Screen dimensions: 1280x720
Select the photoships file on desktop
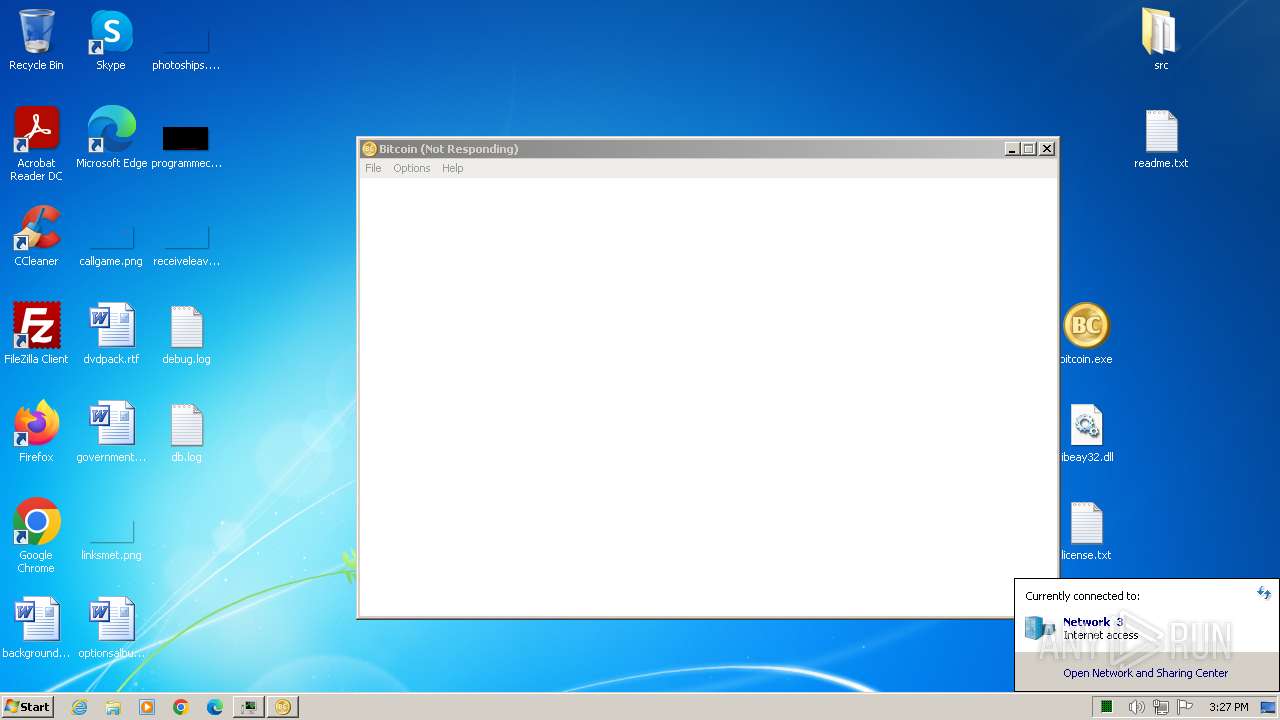coord(186,45)
